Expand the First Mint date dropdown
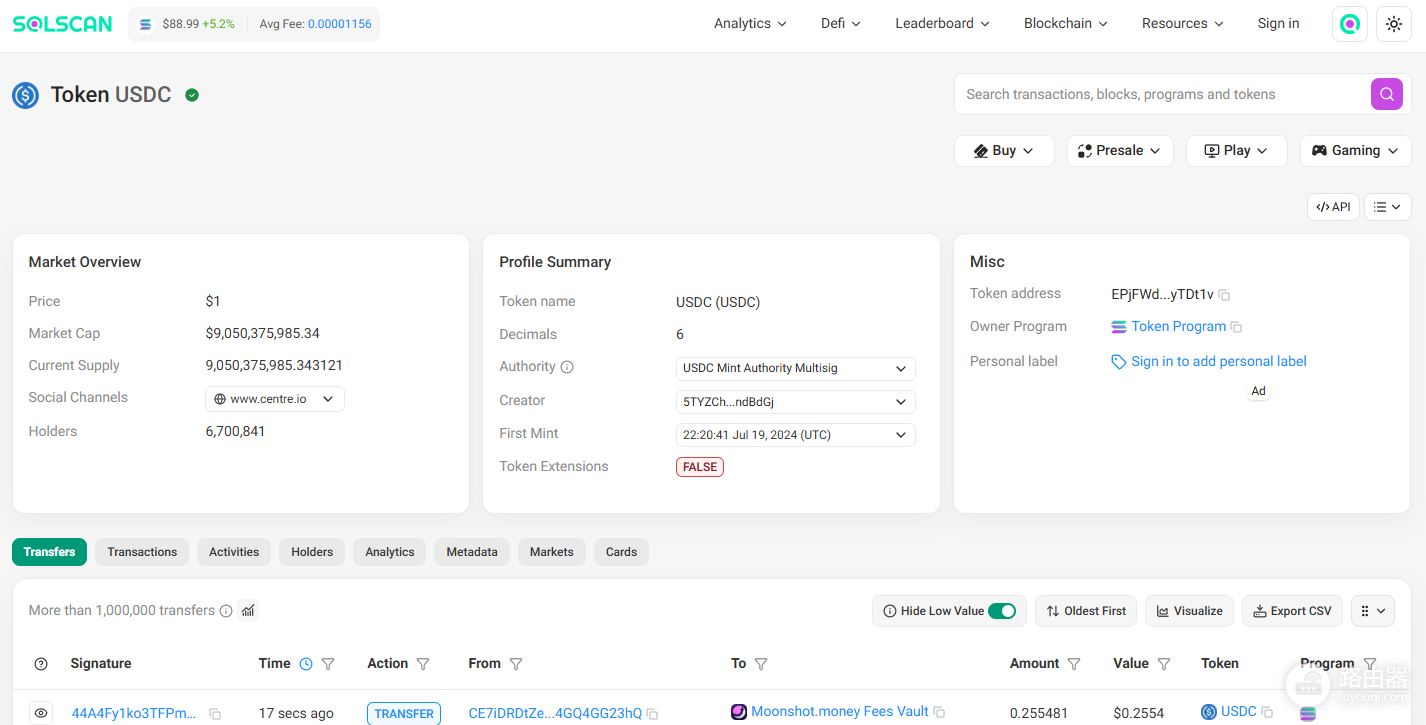 pyautogui.click(x=796, y=435)
